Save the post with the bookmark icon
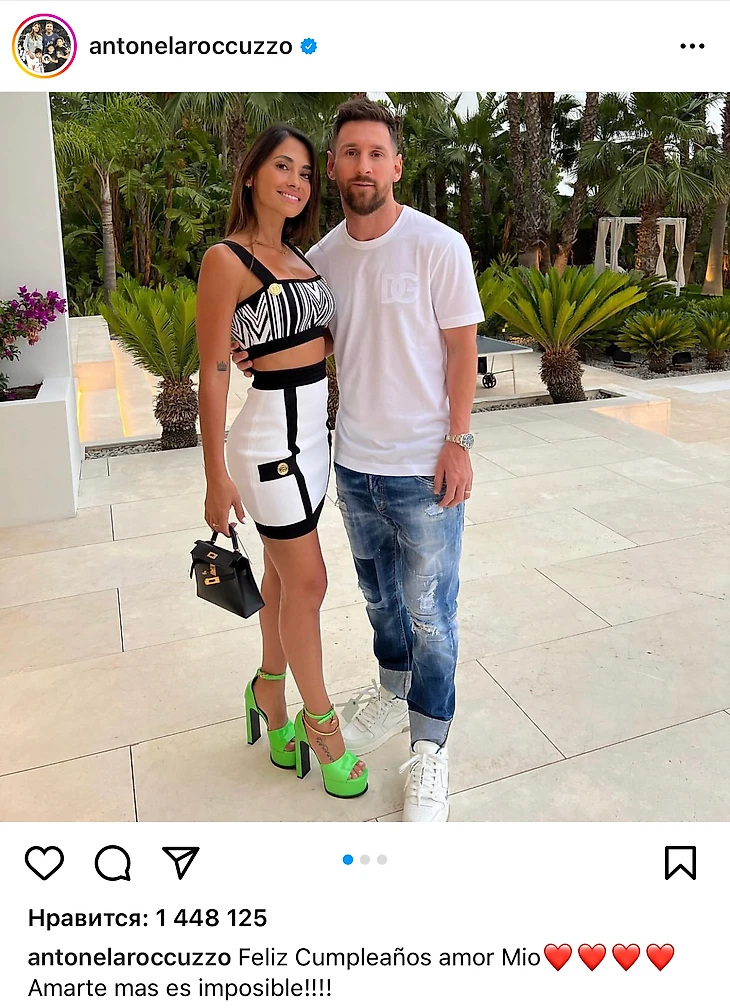The width and height of the screenshot is (730, 1008). pos(681,862)
